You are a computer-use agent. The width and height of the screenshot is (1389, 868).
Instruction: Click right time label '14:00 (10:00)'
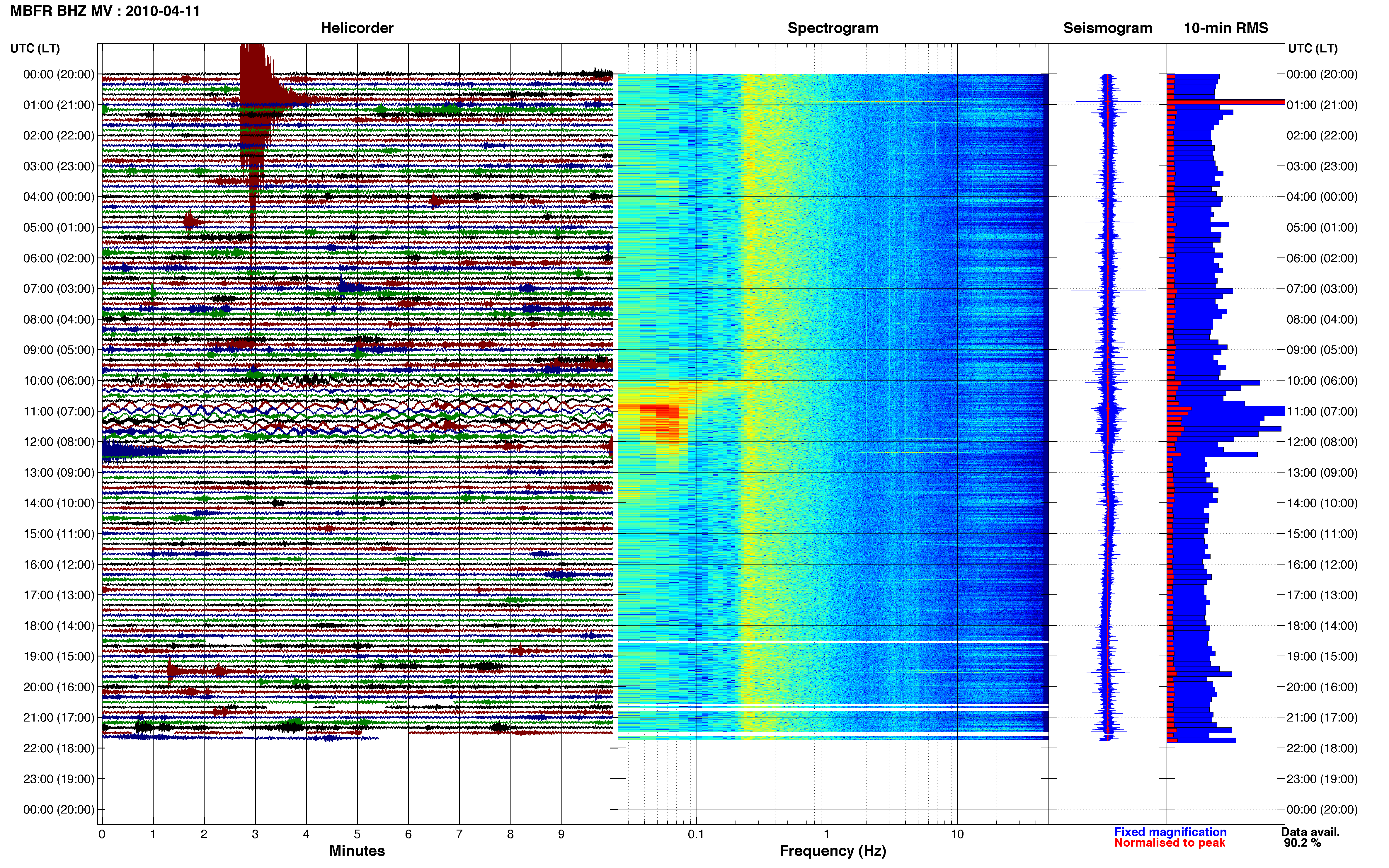point(1322,504)
